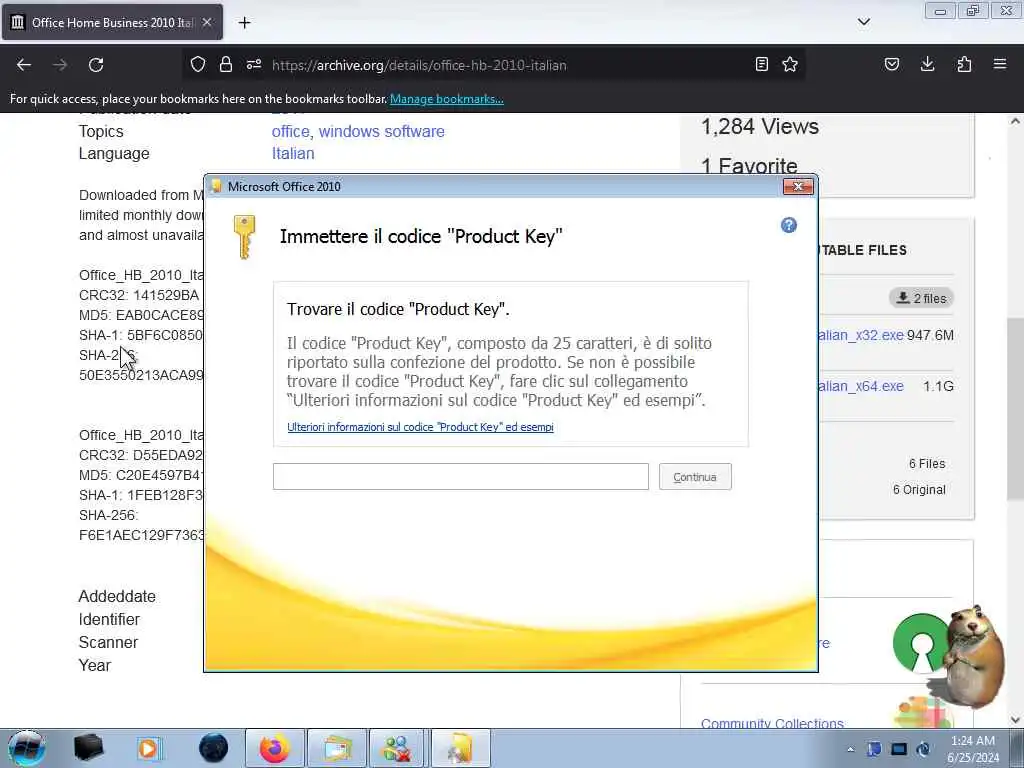Close the Microsoft Office 2010 dialog

[x=798, y=187]
